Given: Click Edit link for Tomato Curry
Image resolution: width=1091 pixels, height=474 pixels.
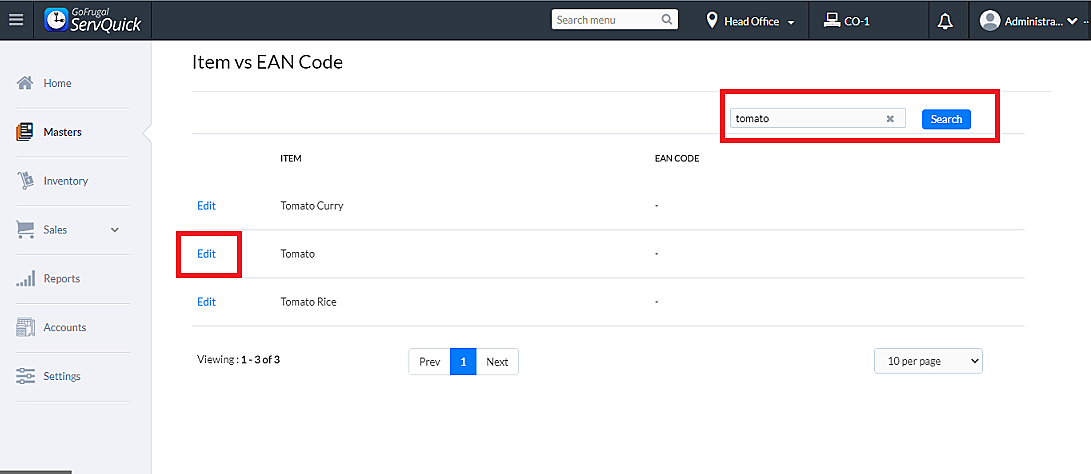Looking at the screenshot, I should click(206, 206).
